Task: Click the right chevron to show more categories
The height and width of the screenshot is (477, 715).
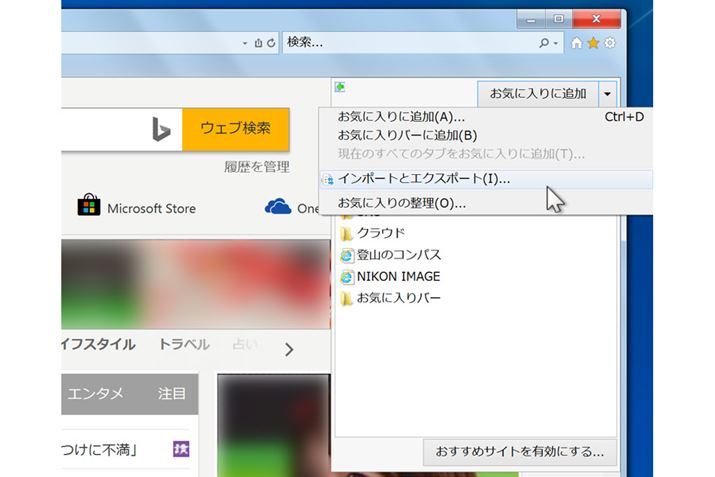Action: [x=289, y=350]
